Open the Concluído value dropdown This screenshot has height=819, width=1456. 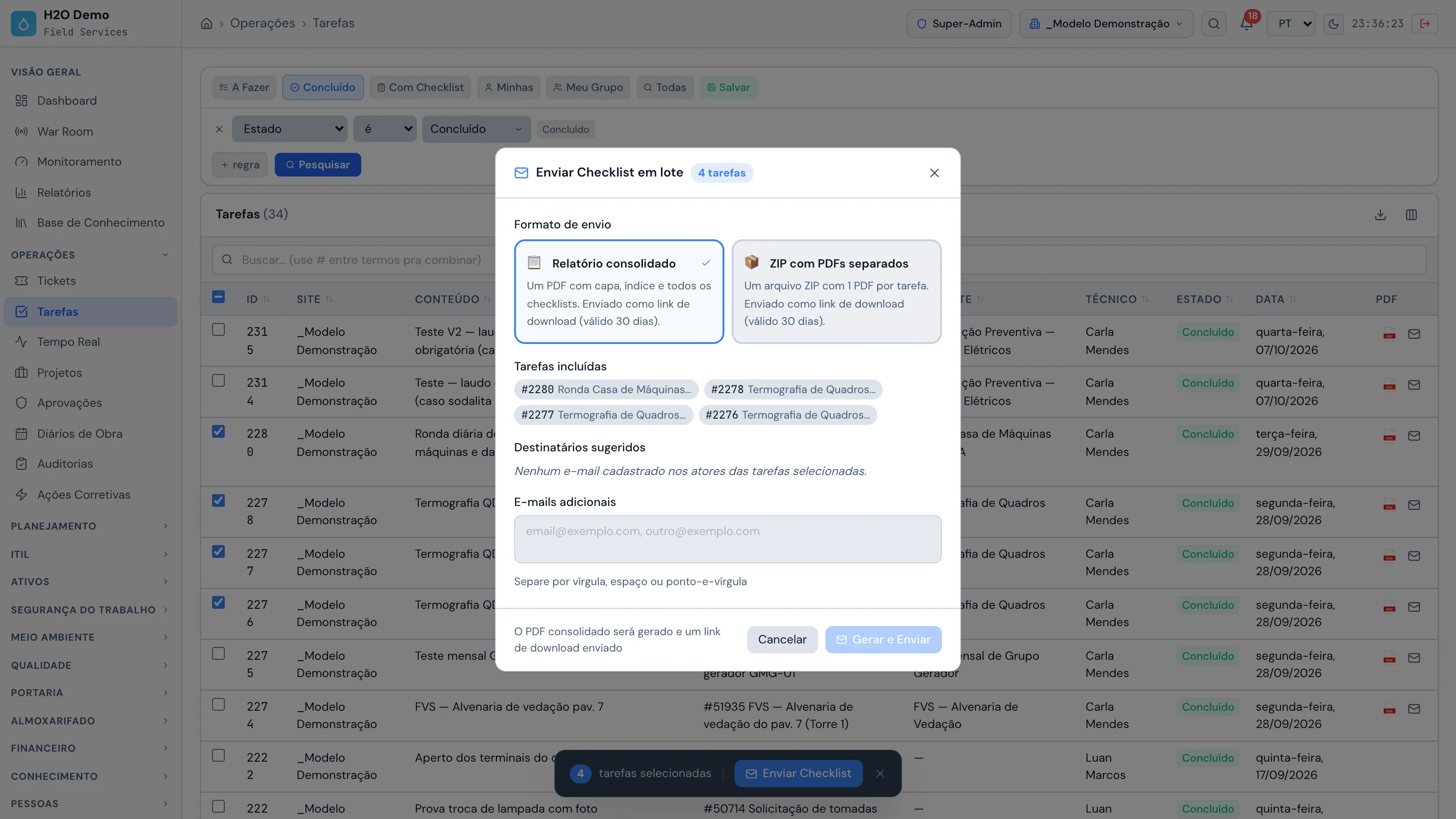pyautogui.click(x=476, y=129)
